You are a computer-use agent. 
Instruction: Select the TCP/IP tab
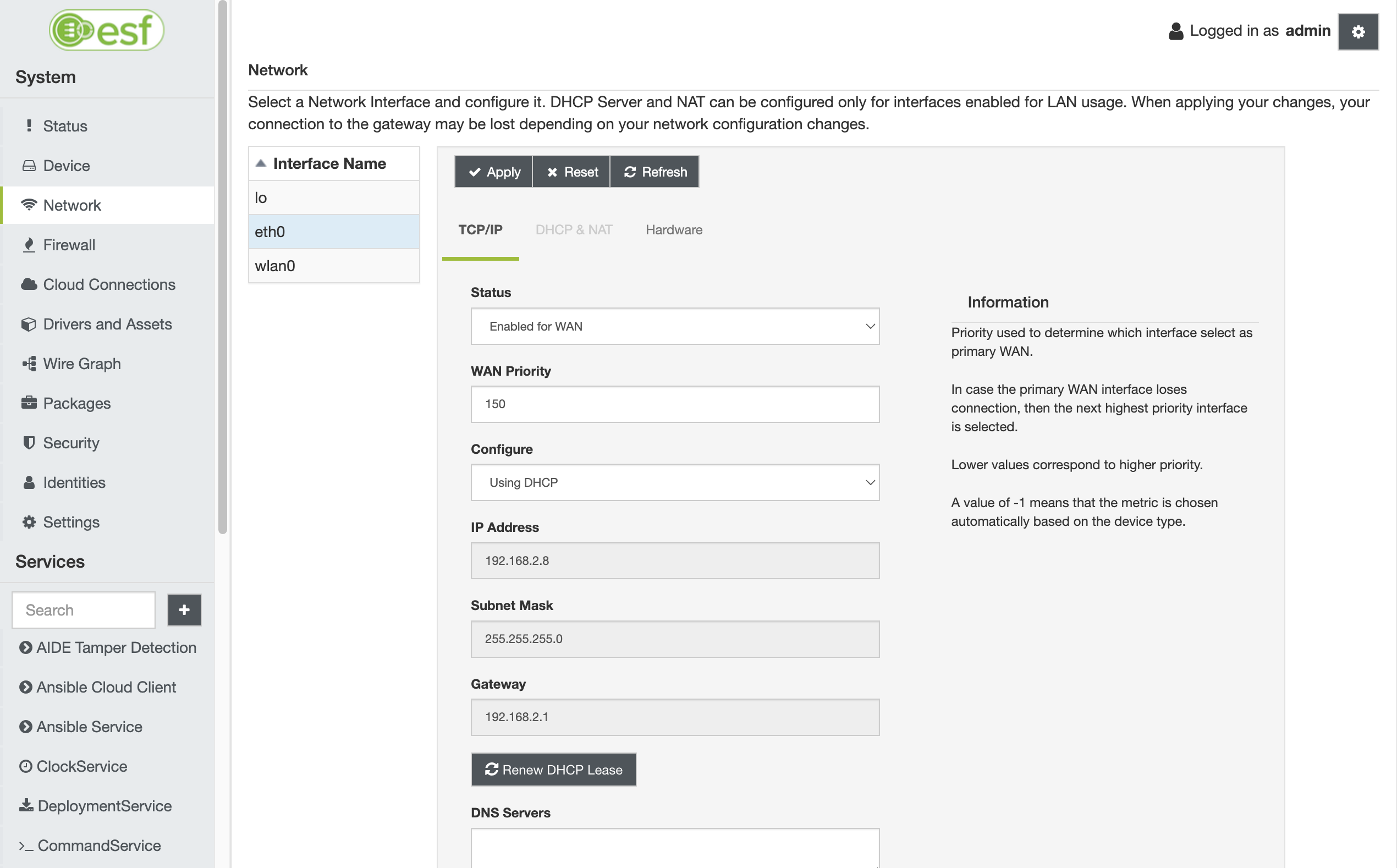click(480, 229)
